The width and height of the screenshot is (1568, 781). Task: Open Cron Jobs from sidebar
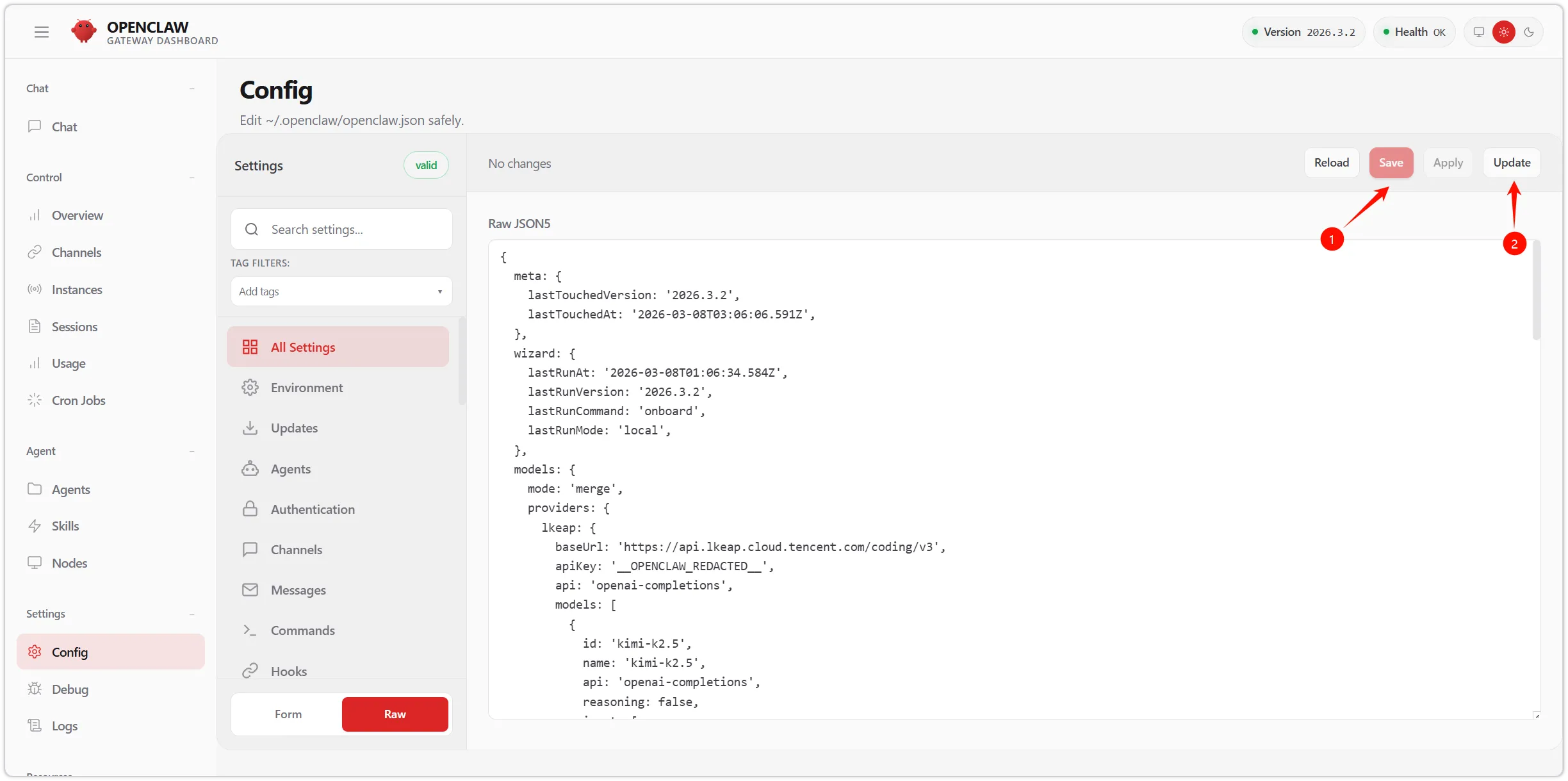pos(78,400)
